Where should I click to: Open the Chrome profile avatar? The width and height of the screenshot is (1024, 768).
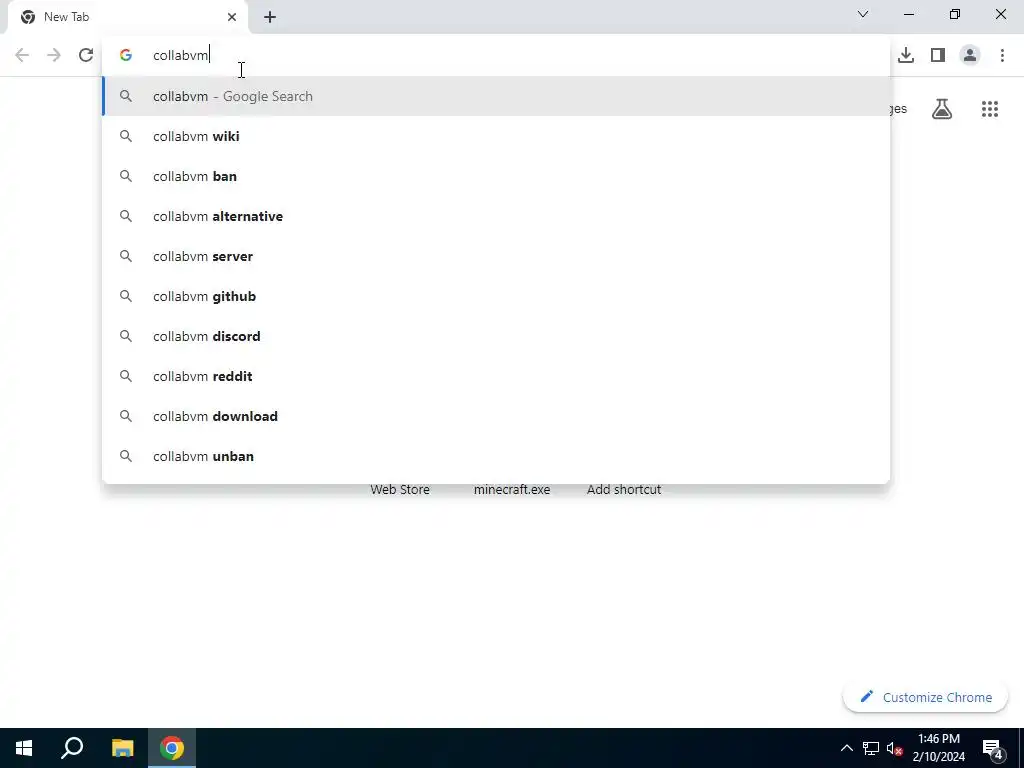point(970,55)
